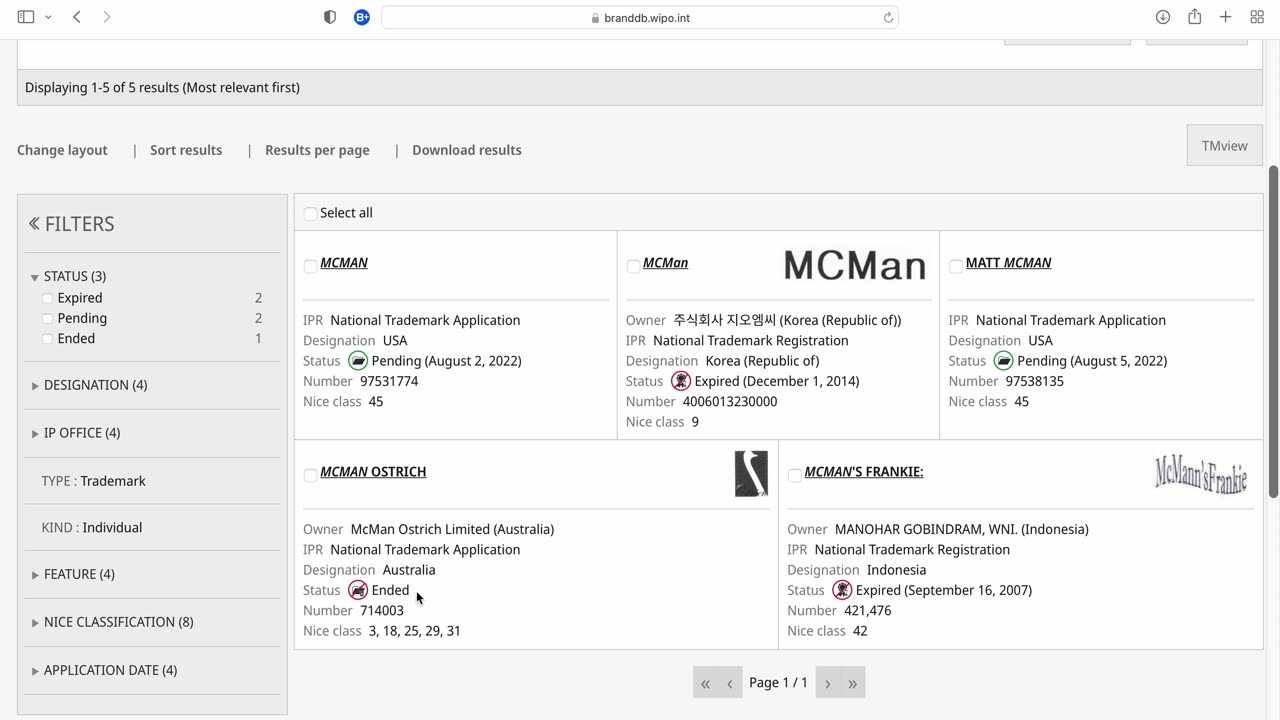Select the MCMAN USA result checkbox
Screen dimensions: 1280x720
(310, 266)
